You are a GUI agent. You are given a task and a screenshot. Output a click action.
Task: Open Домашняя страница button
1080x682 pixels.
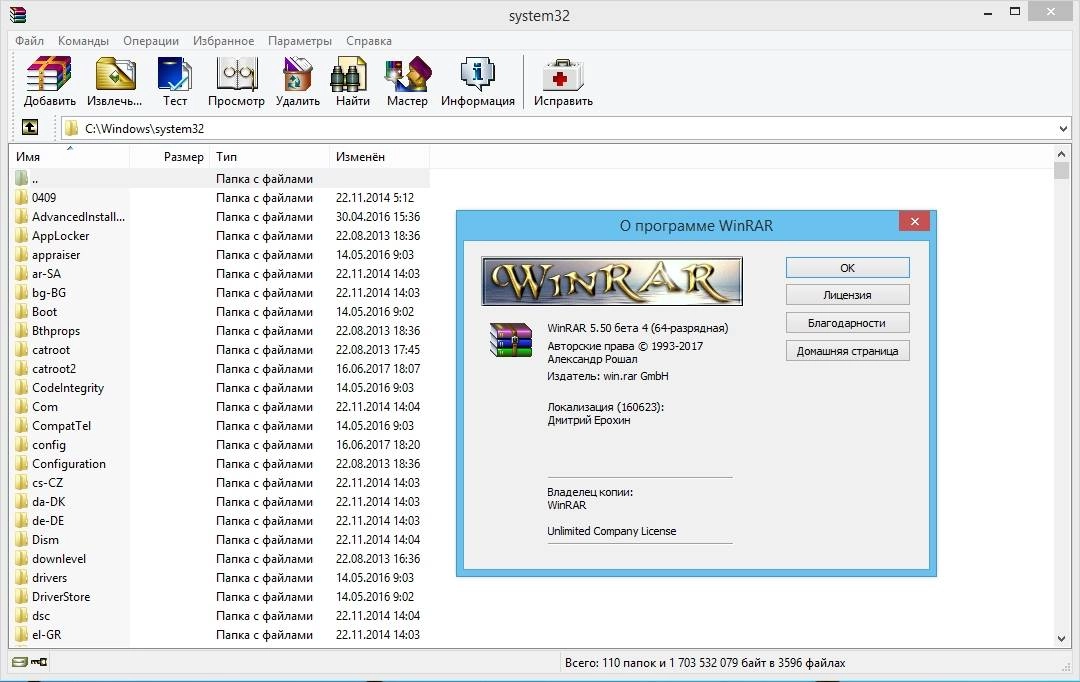(847, 351)
